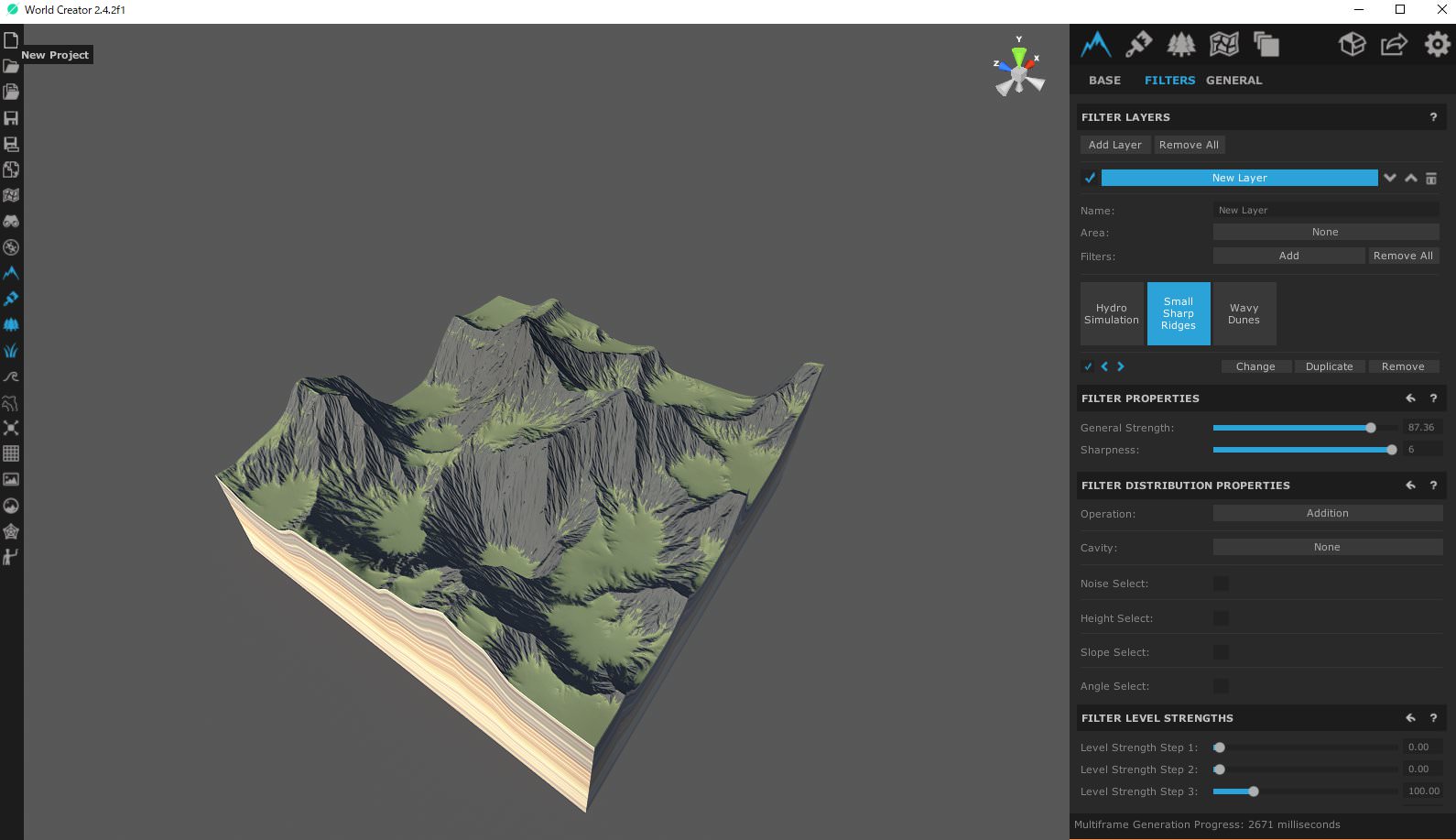Image resolution: width=1456 pixels, height=840 pixels.
Task: Click Remove All next to Filters Add
Action: click(x=1403, y=256)
